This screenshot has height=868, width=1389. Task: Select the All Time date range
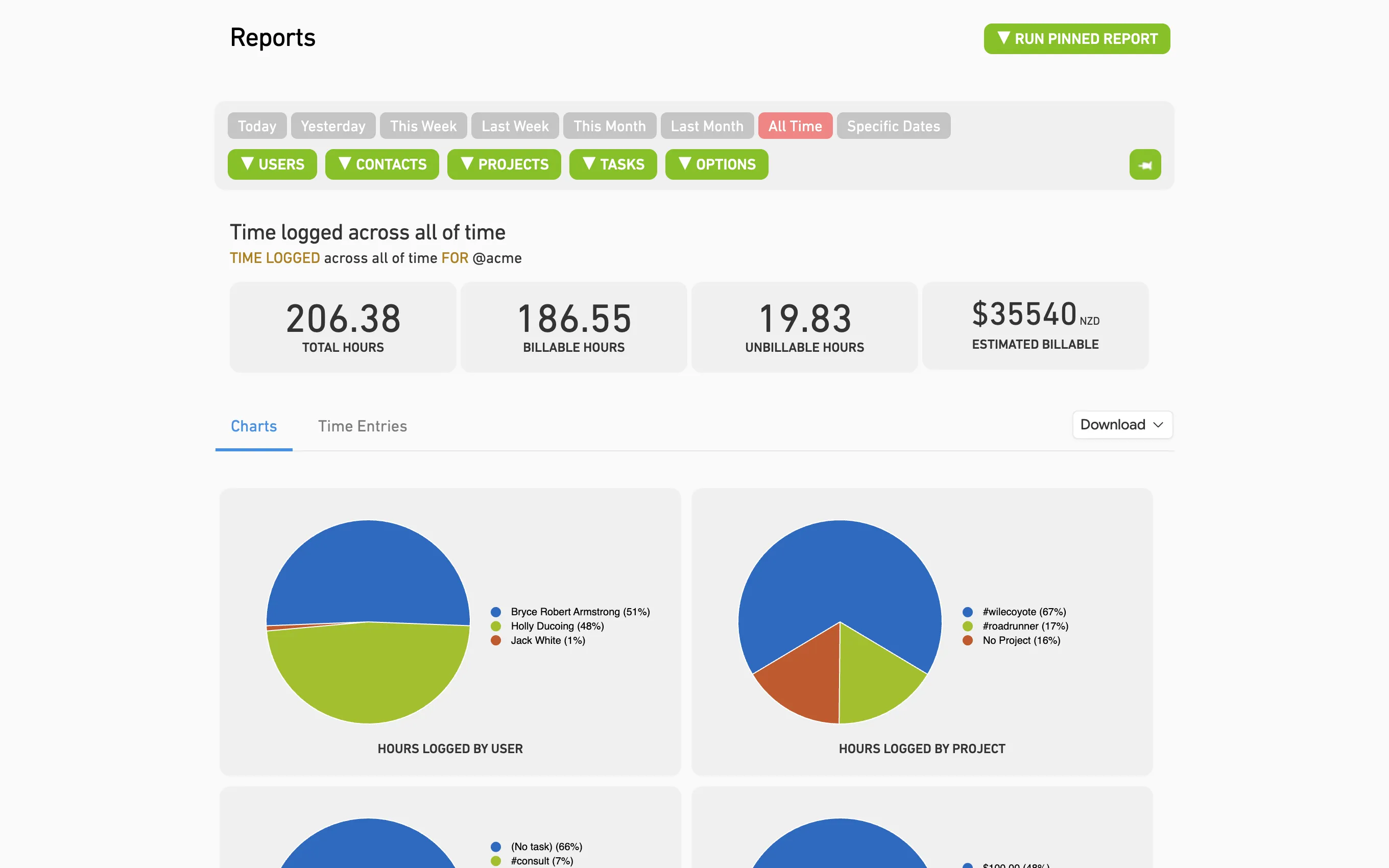coord(795,126)
